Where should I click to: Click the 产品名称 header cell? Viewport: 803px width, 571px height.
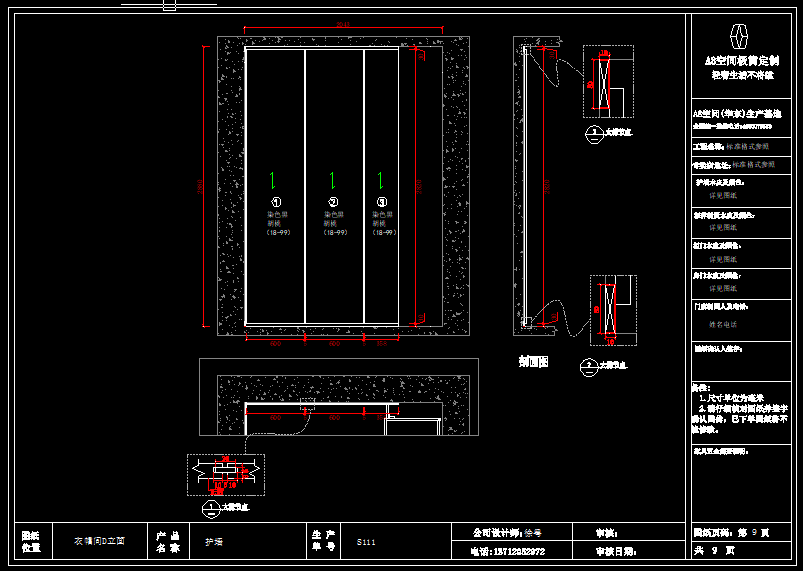pyautogui.click(x=168, y=541)
